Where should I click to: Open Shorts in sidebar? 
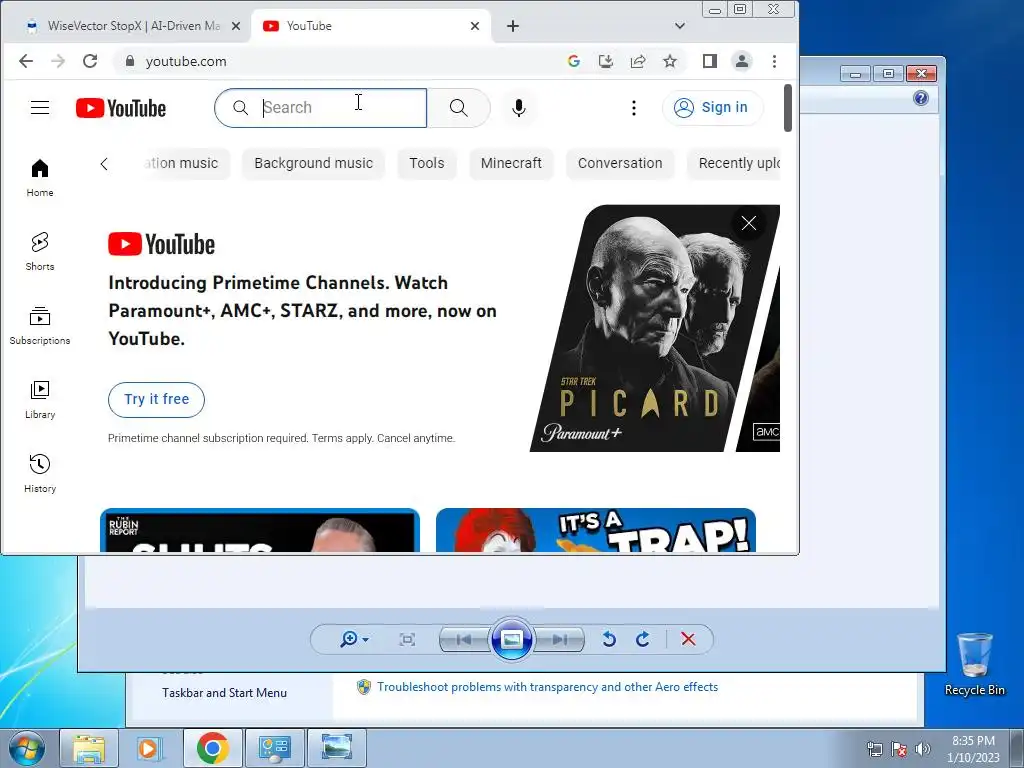pos(40,251)
